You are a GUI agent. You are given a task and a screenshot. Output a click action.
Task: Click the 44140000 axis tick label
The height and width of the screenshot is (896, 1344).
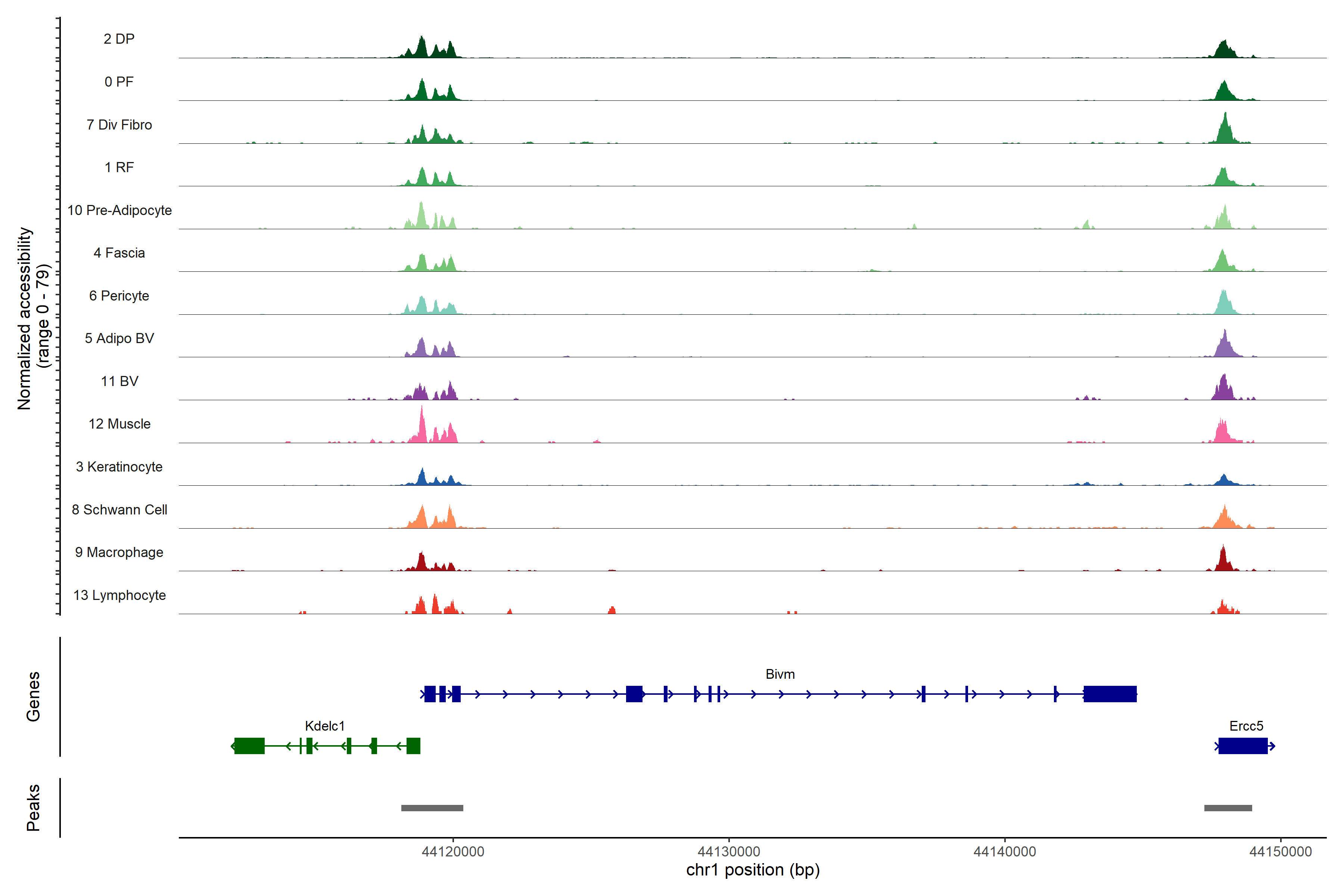pos(1005,852)
